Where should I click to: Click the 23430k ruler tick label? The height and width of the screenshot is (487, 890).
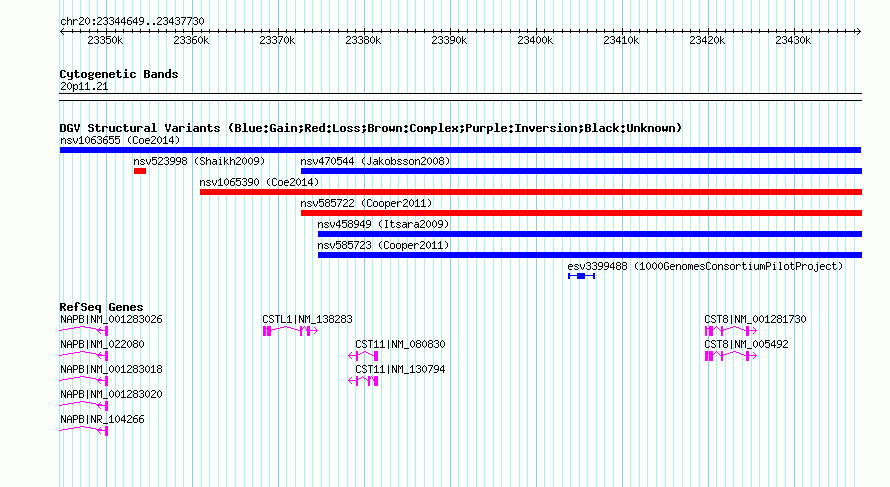(793, 41)
